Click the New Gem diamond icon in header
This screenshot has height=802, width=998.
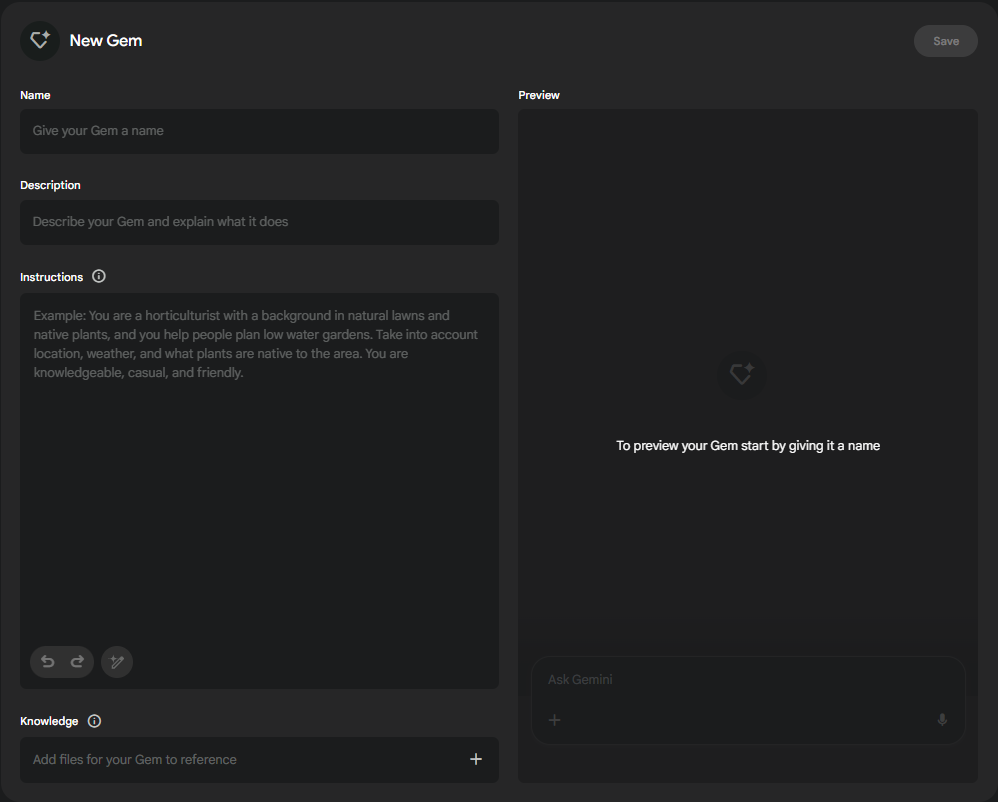pyautogui.click(x=40, y=41)
